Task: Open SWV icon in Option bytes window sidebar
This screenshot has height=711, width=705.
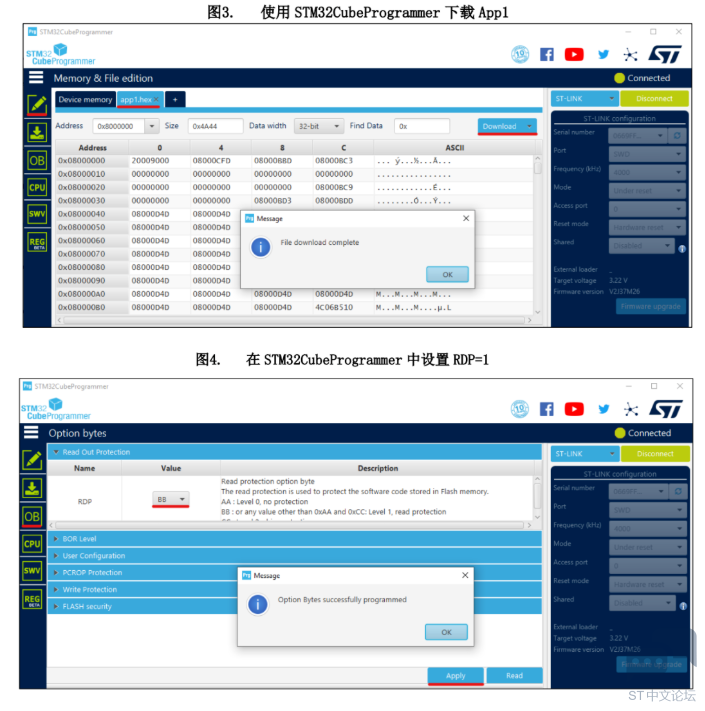Action: tap(32, 571)
